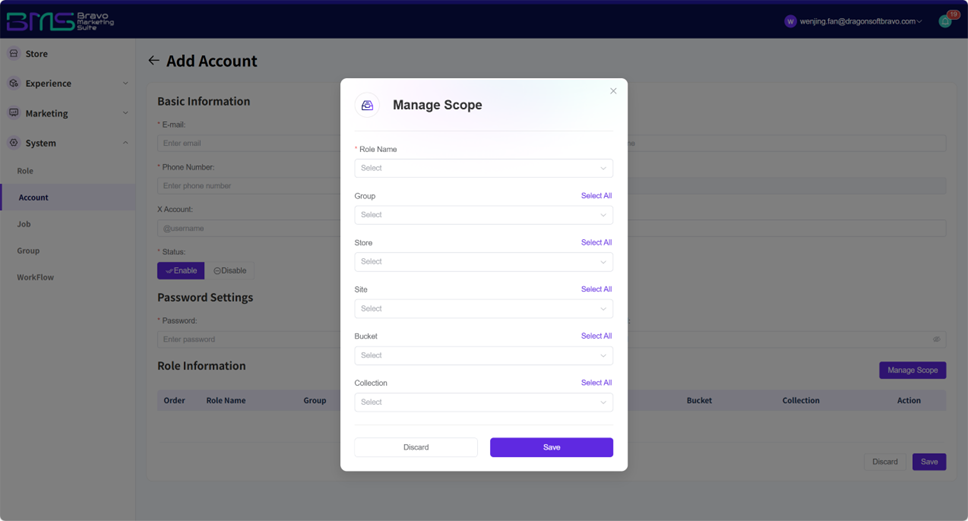
Task: Focus the E-mail input field
Action: 249,143
